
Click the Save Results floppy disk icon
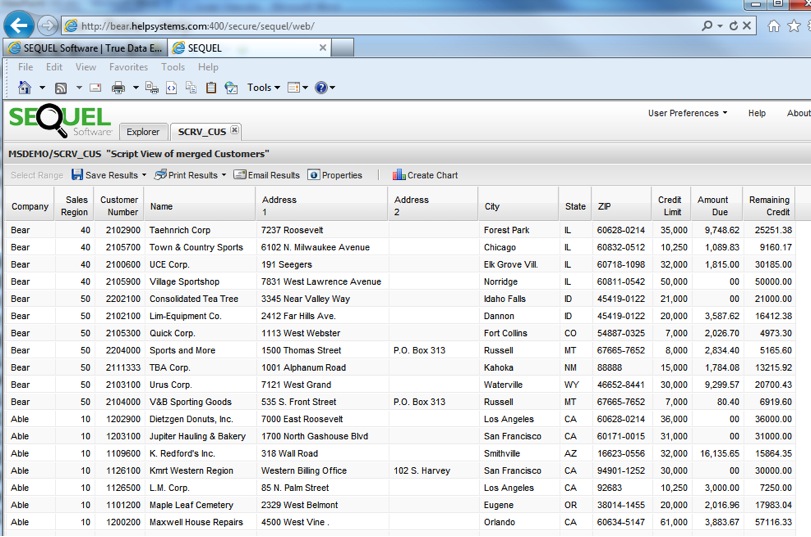77,174
